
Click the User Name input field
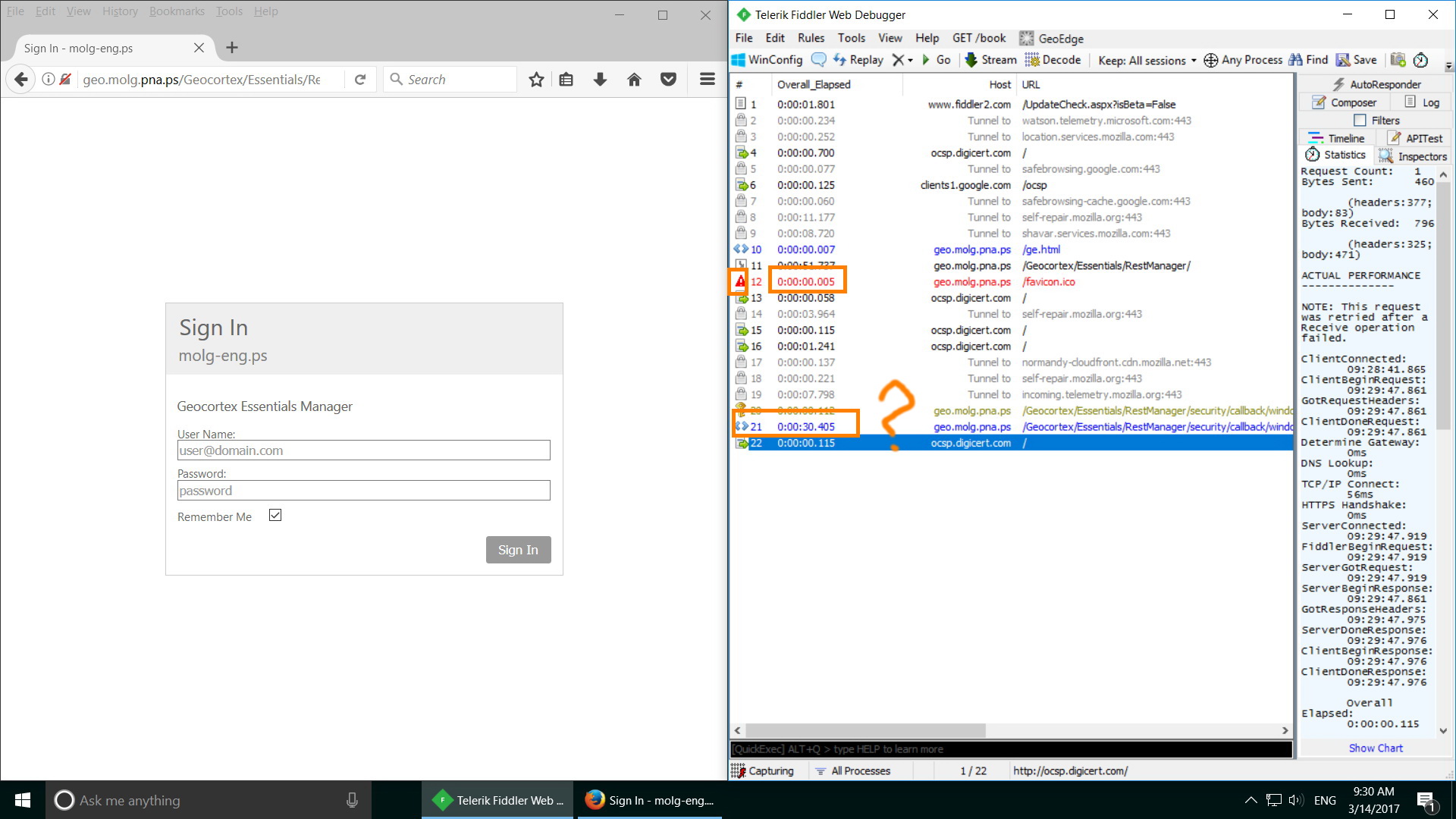coord(364,450)
